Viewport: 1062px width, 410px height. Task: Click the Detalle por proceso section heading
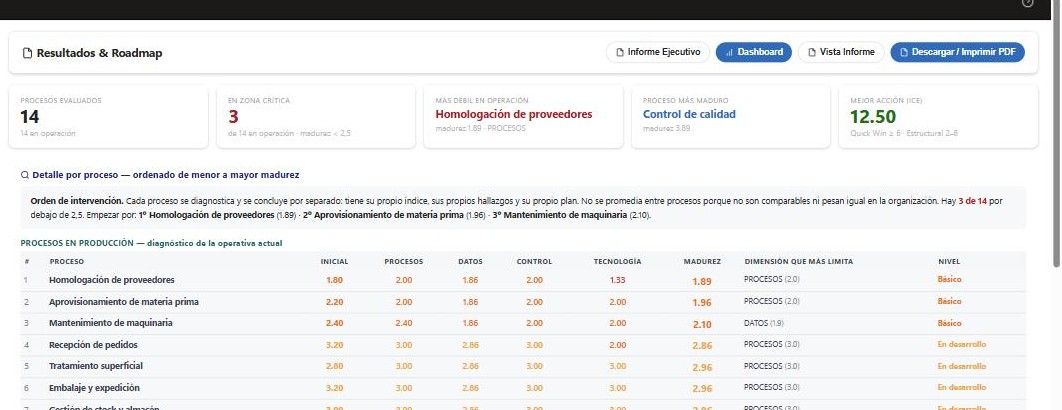(165, 175)
